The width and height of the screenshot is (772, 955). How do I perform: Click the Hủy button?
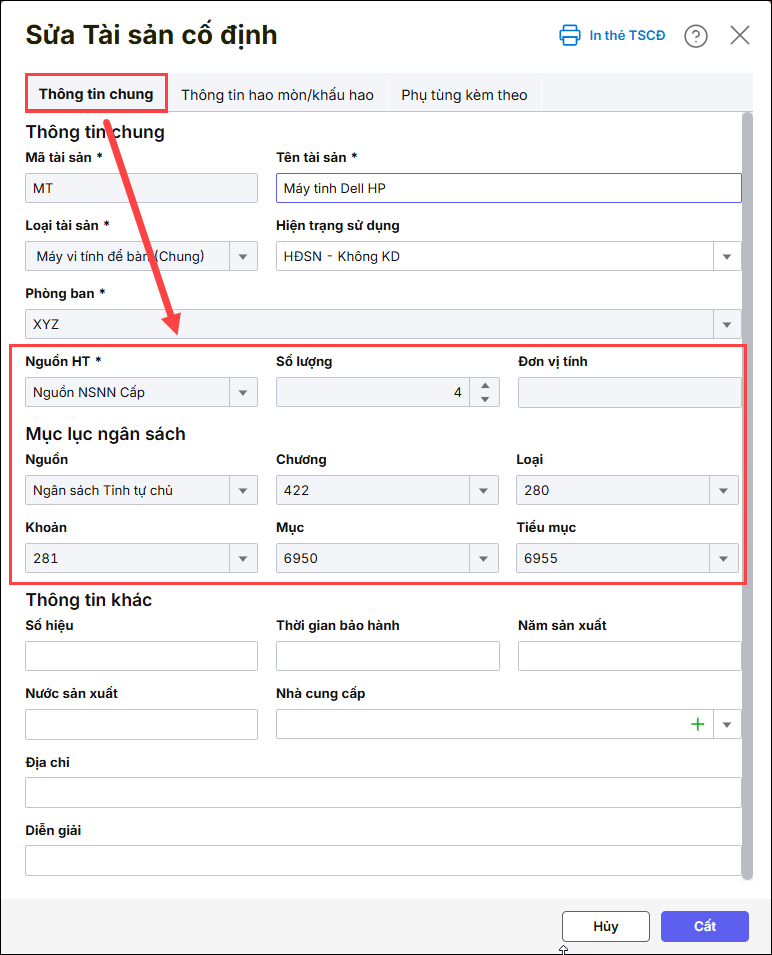(x=605, y=926)
